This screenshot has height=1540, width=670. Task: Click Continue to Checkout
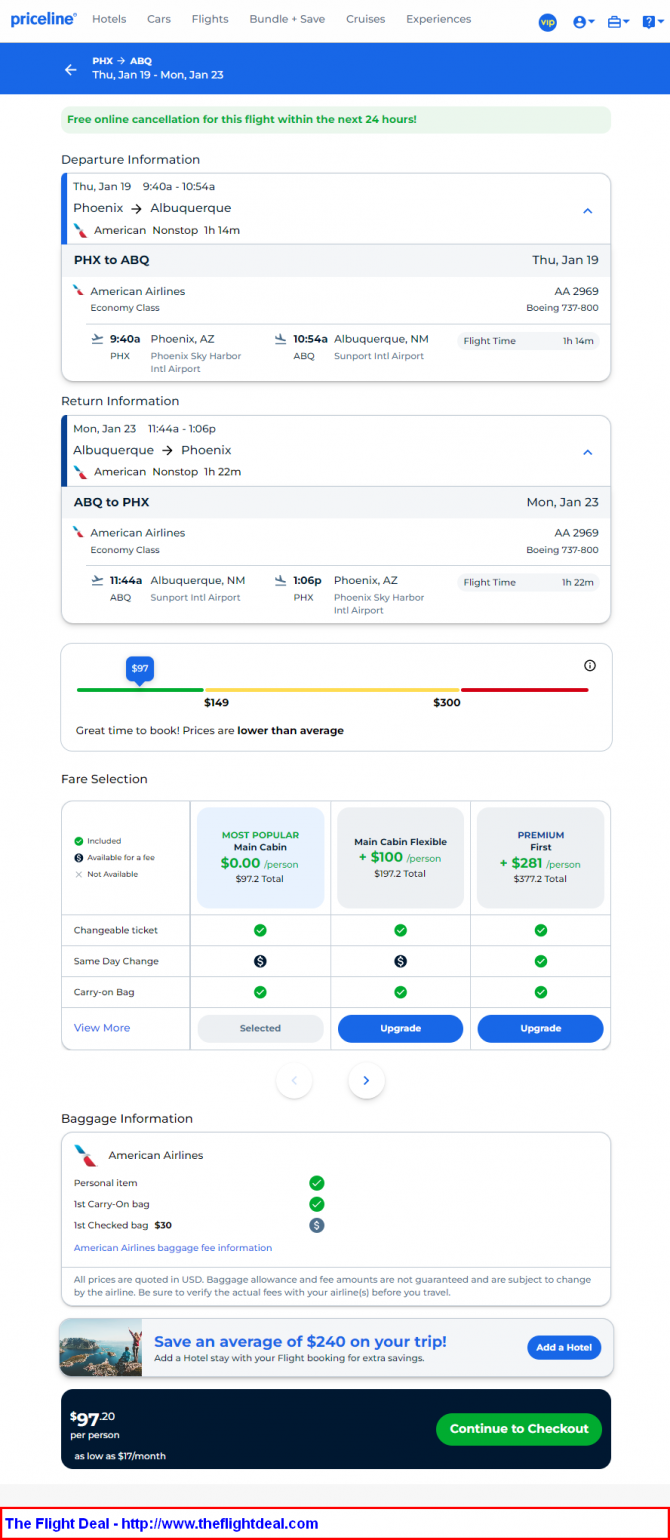[519, 1428]
